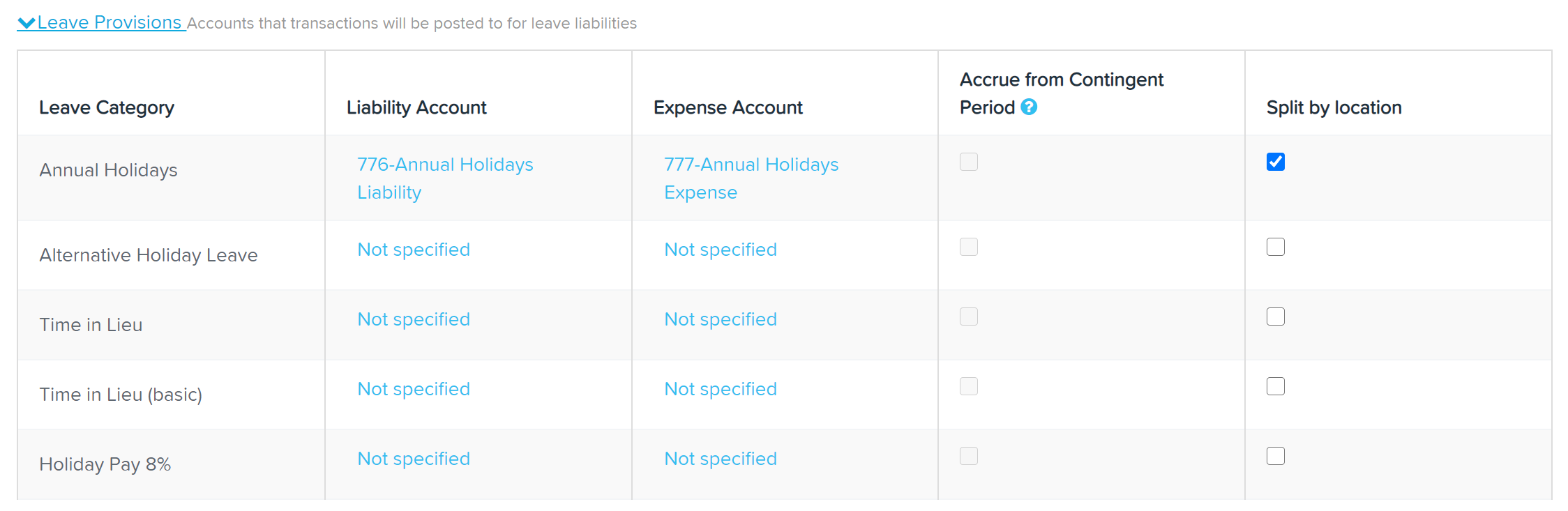Screen dimensions: 1568x511
Task: Open the Accrue from Contingent Period help icon
Action: pos(1029,107)
